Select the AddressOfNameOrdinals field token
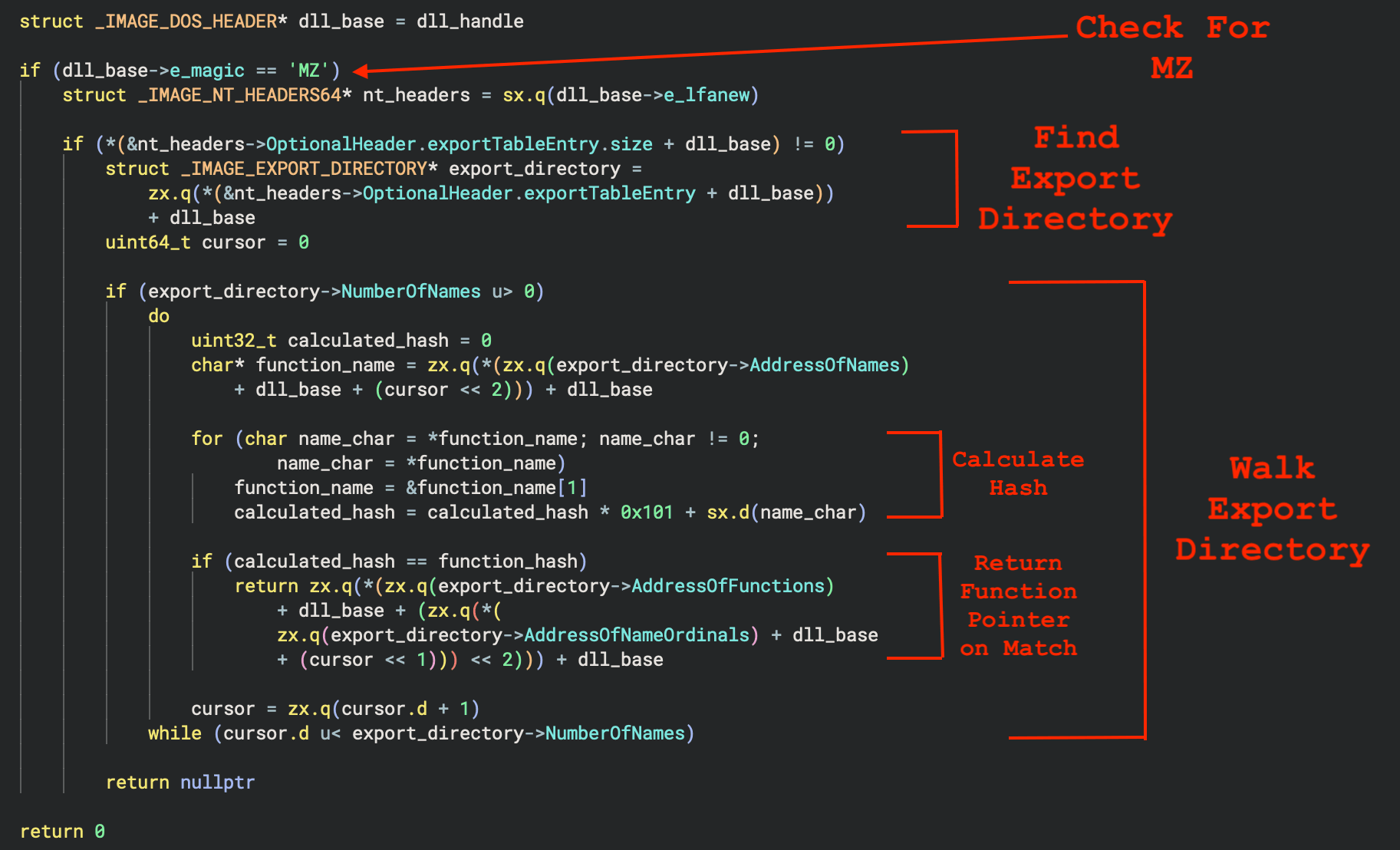This screenshot has width=1400, height=850. pyautogui.click(x=636, y=635)
